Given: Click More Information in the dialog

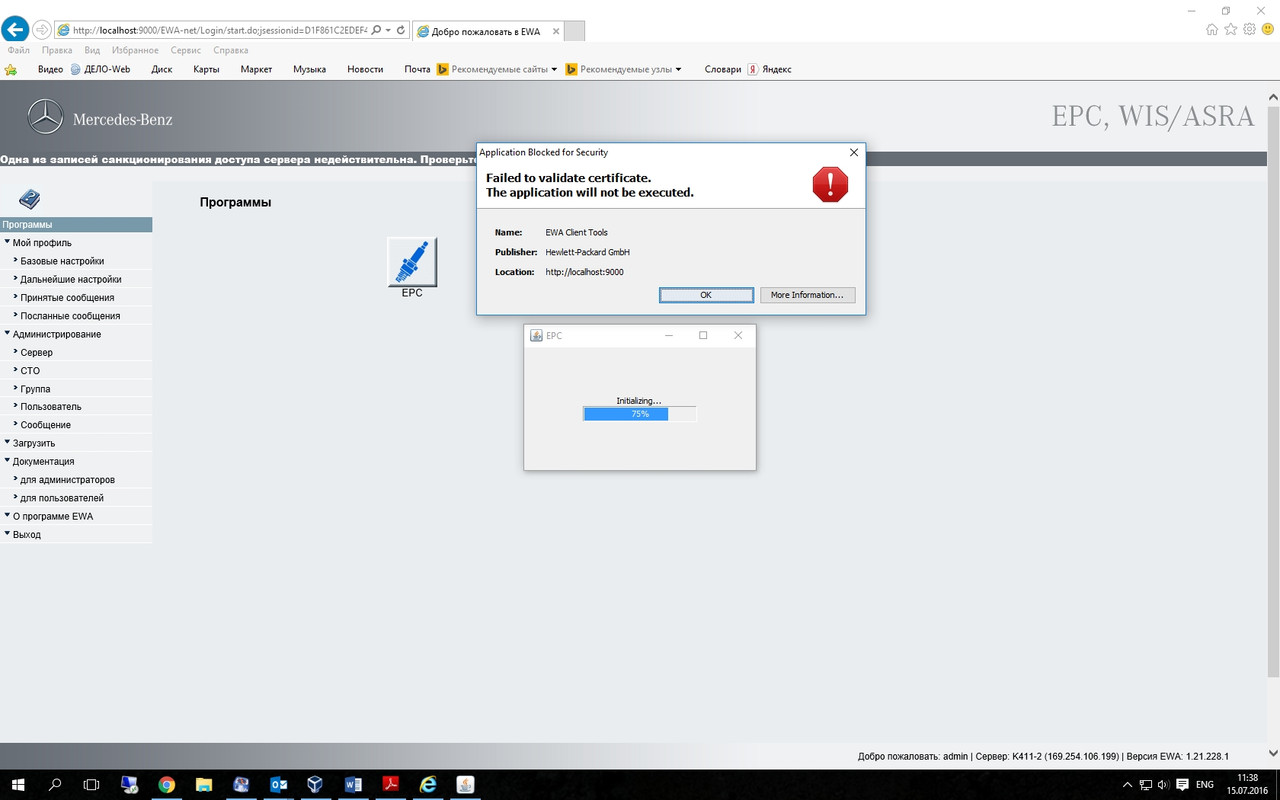Looking at the screenshot, I should [807, 295].
